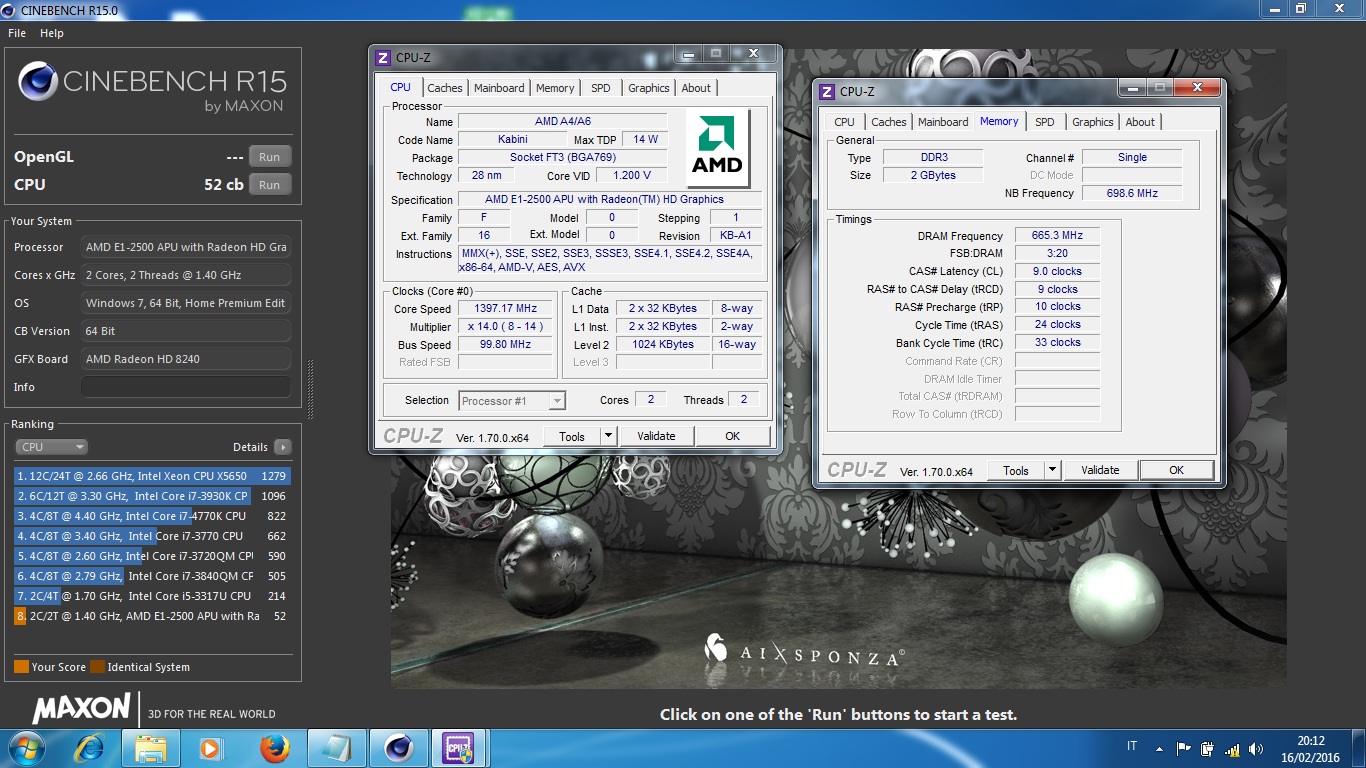The width and height of the screenshot is (1366, 768).
Task: Launch Internet Explorer from the taskbar
Action: click(89, 748)
